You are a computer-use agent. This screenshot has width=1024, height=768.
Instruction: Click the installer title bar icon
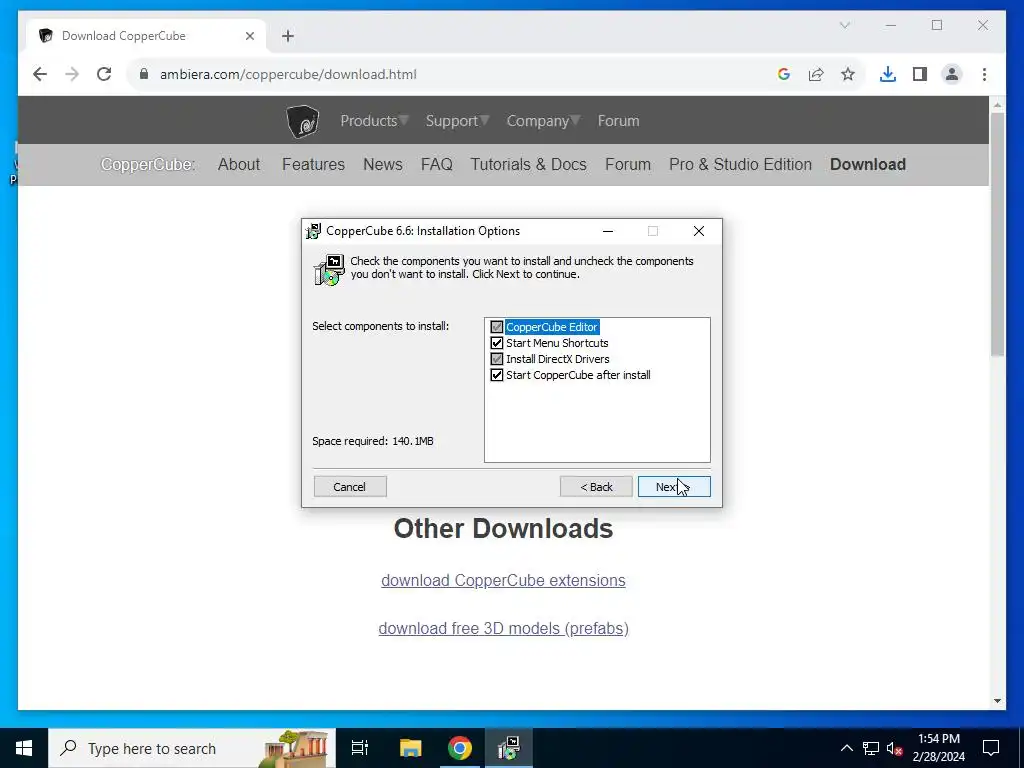click(313, 231)
